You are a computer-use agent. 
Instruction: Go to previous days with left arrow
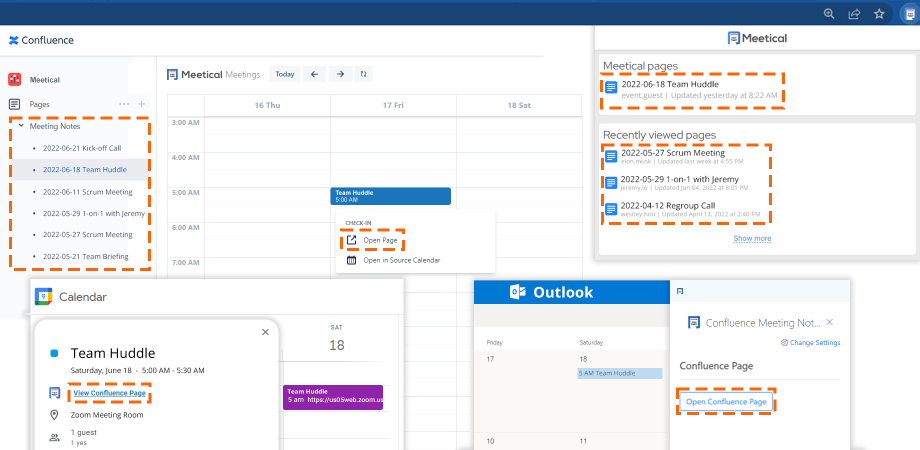(x=314, y=74)
